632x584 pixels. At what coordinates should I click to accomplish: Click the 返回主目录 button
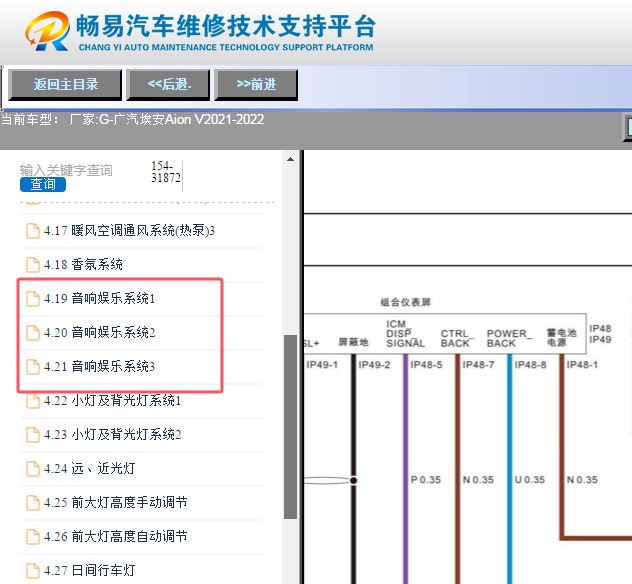click(x=65, y=85)
